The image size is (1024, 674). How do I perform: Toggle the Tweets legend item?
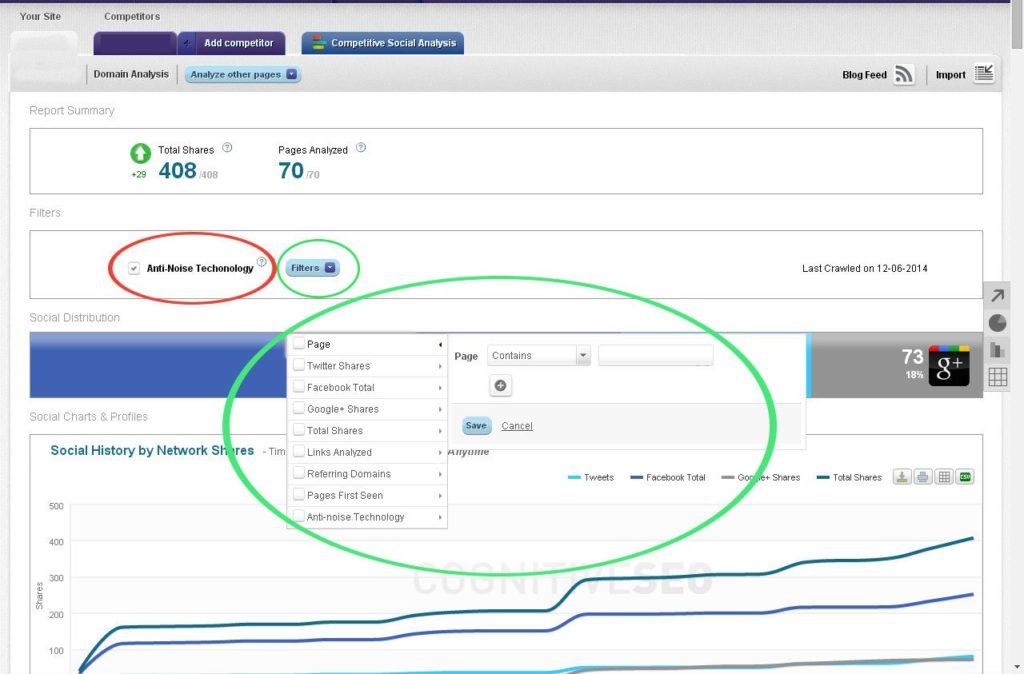(591, 477)
